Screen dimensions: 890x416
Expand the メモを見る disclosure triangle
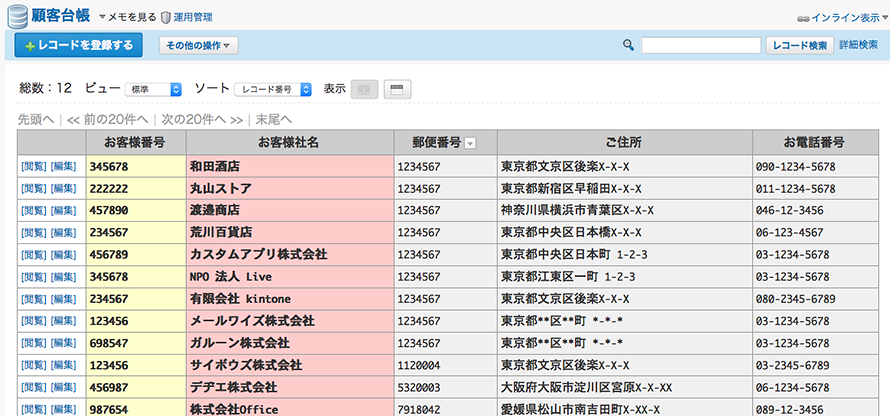(103, 18)
